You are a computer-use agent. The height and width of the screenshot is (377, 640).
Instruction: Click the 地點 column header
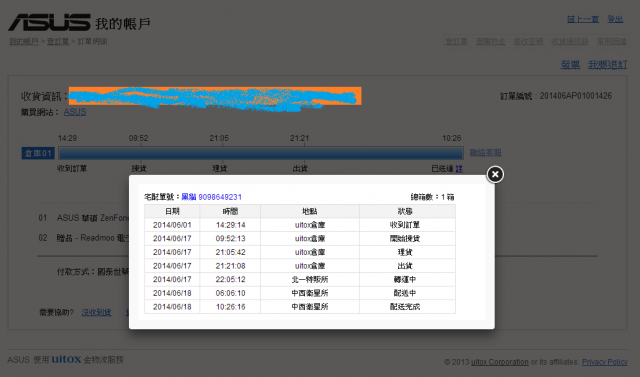pyautogui.click(x=310, y=211)
